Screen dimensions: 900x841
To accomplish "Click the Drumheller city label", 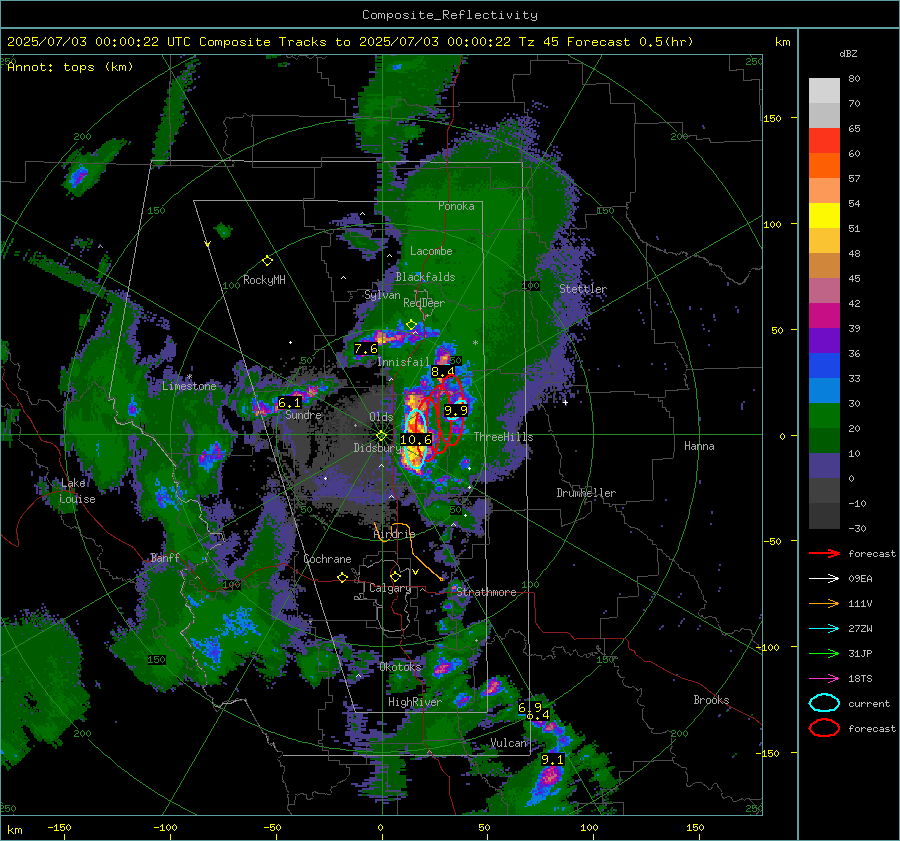I will pyautogui.click(x=586, y=493).
